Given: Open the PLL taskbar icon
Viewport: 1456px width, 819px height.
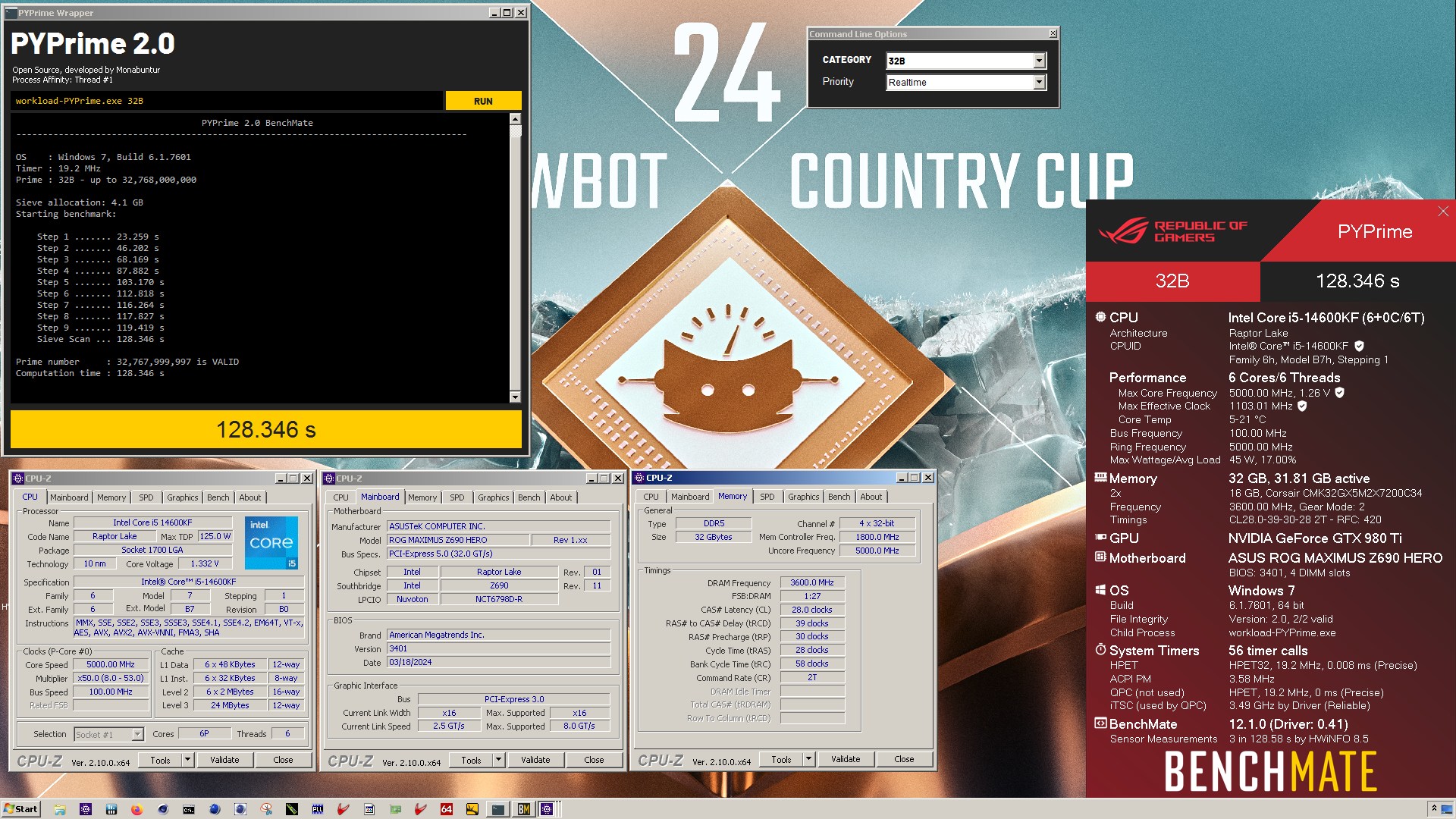Looking at the screenshot, I should (318, 809).
